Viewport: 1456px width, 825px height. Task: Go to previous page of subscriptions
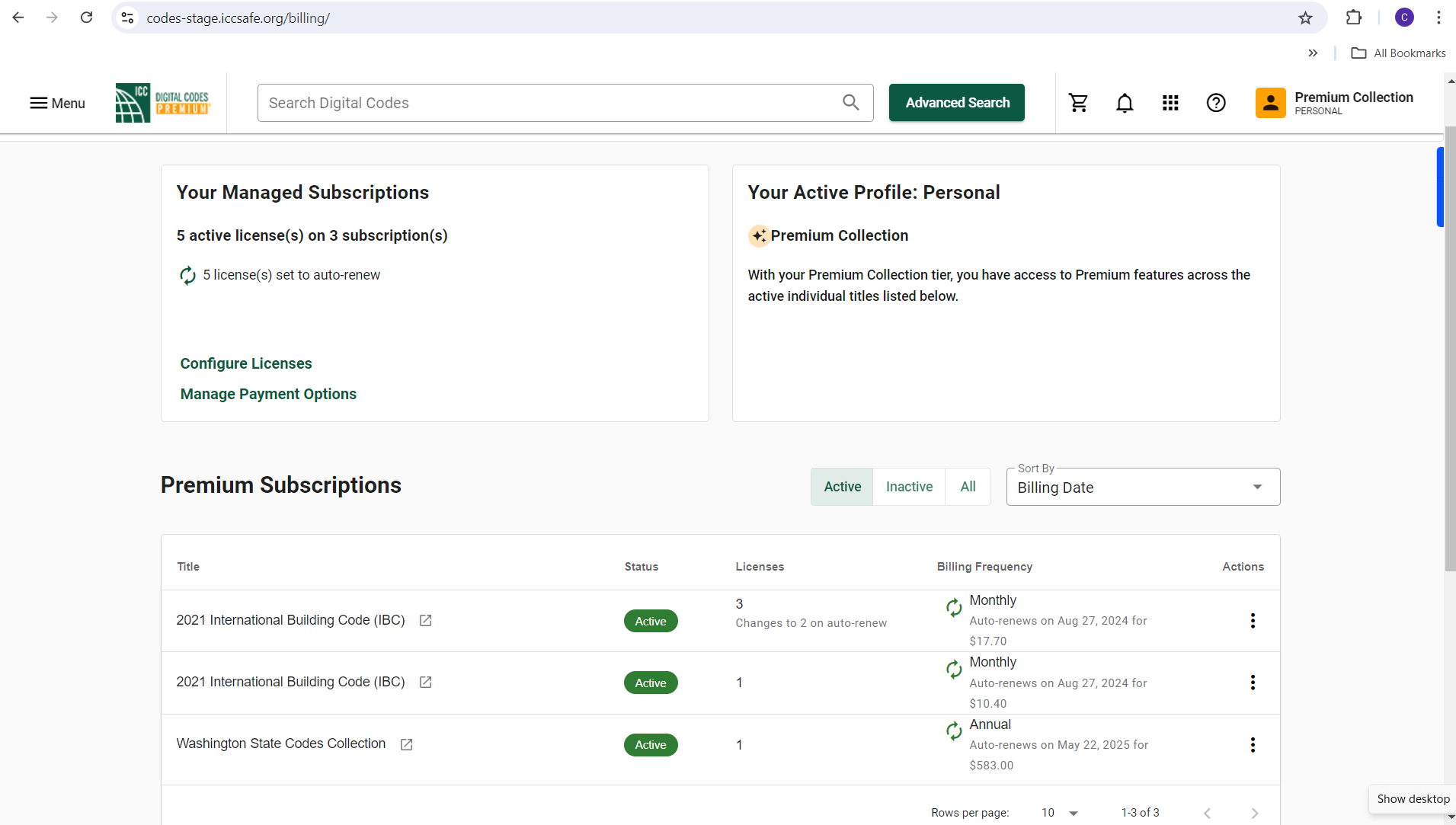tap(1208, 813)
